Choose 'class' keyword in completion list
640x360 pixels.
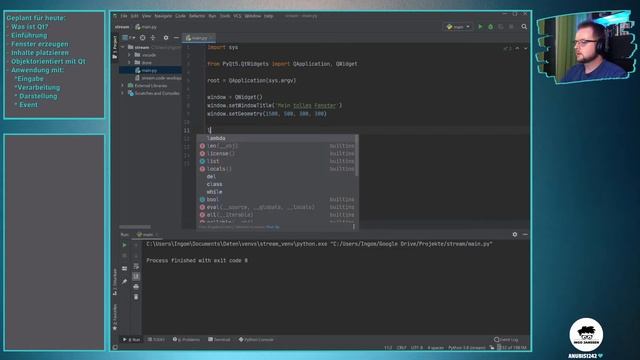[276, 184]
